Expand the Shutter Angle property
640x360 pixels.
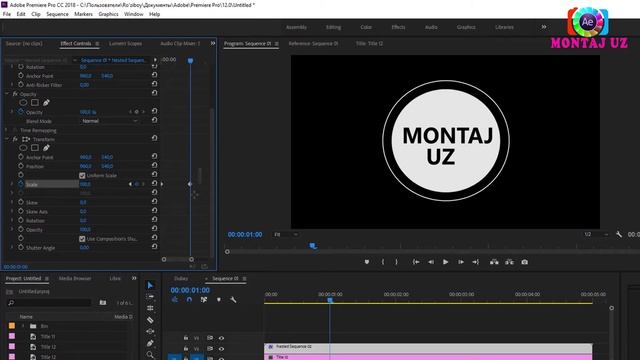click(x=12, y=247)
